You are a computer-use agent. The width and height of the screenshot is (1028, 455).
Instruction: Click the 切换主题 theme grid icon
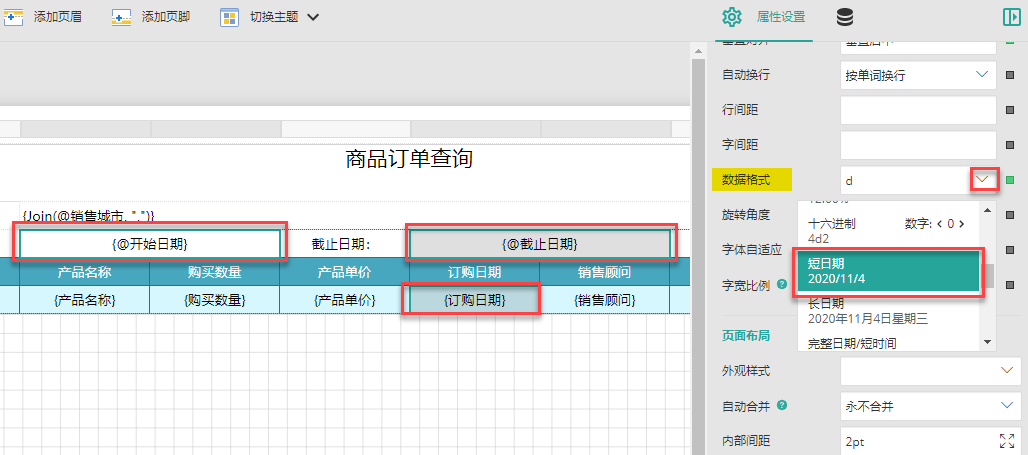229,17
